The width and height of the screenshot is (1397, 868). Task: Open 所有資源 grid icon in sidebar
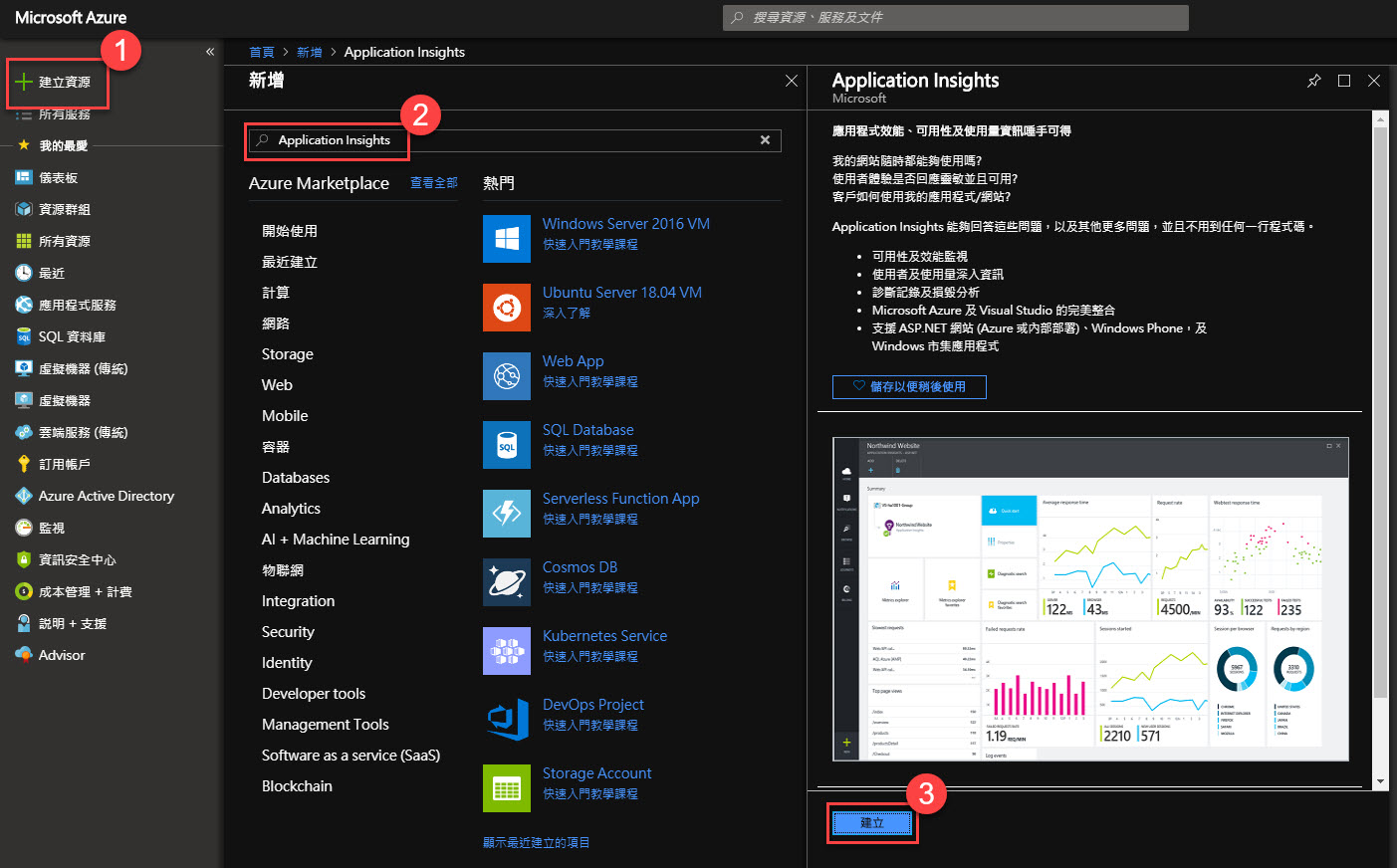click(24, 241)
